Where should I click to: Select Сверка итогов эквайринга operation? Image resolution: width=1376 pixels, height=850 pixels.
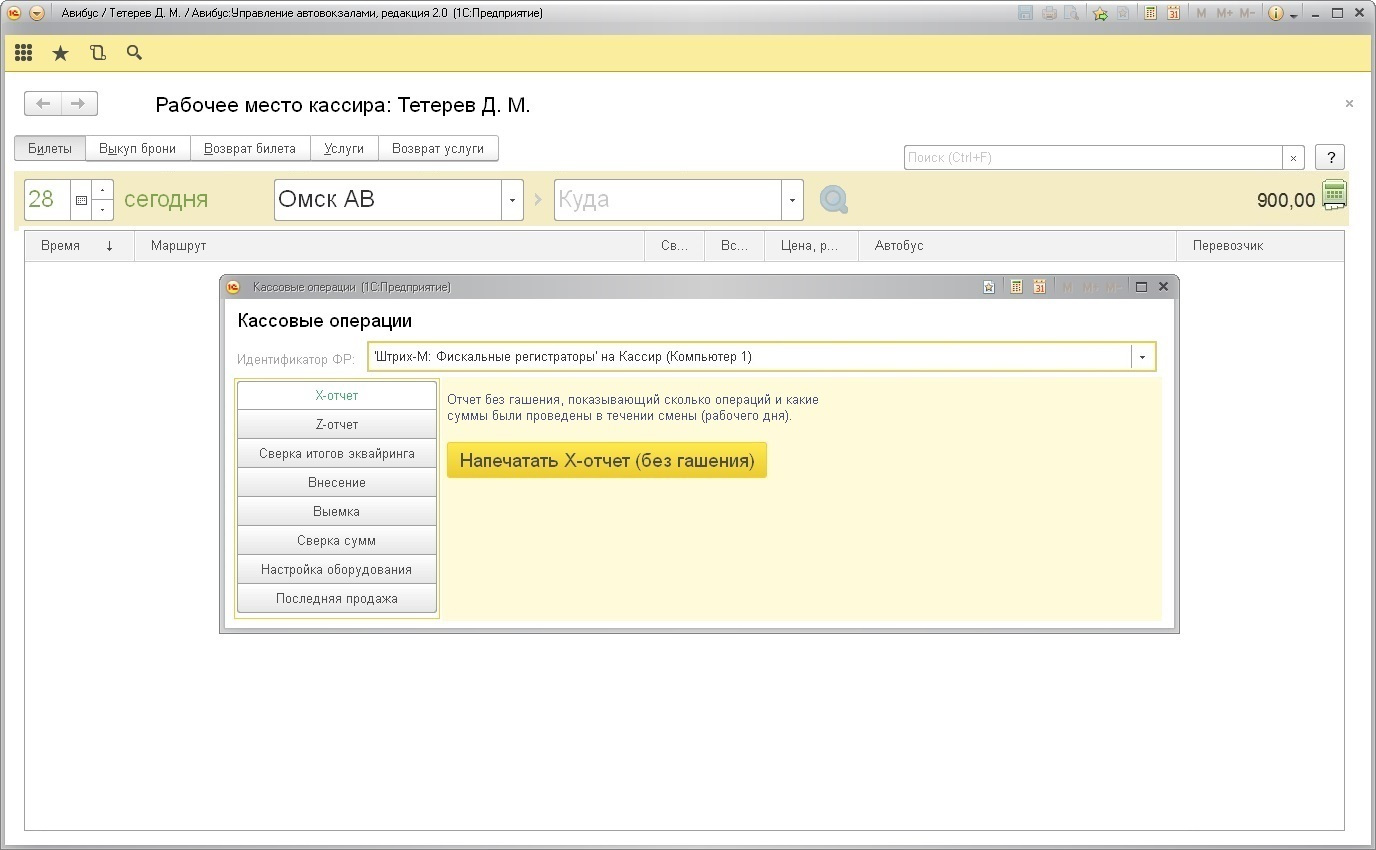pos(337,453)
